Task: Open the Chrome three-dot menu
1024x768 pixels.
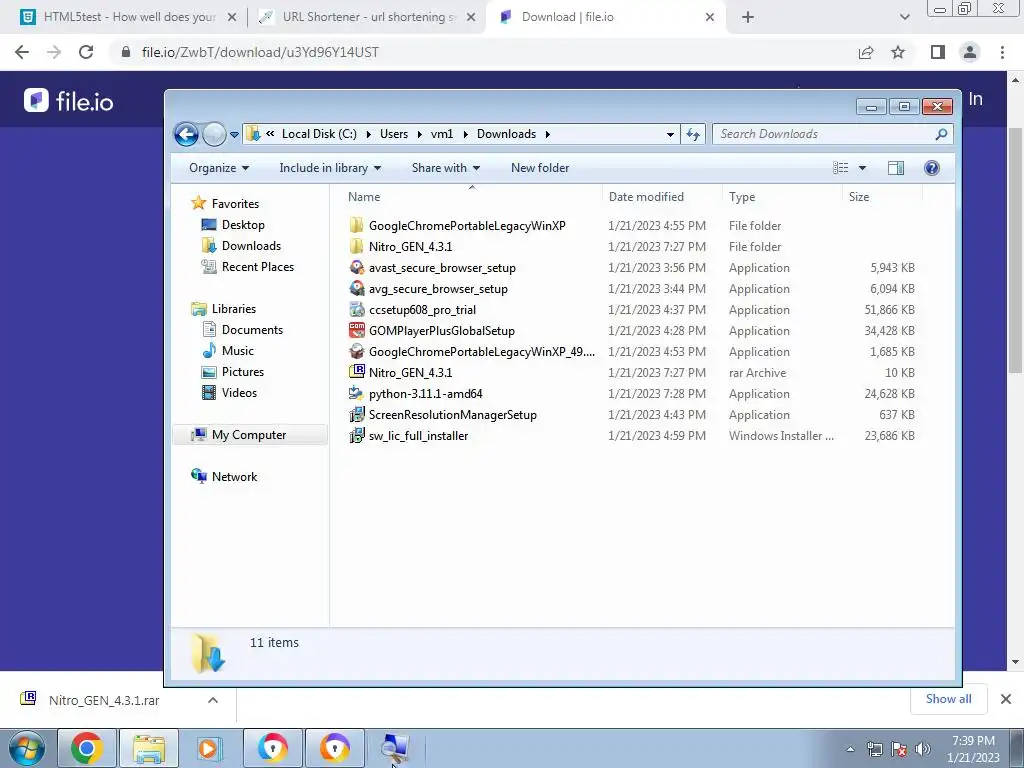Action: click(1002, 52)
